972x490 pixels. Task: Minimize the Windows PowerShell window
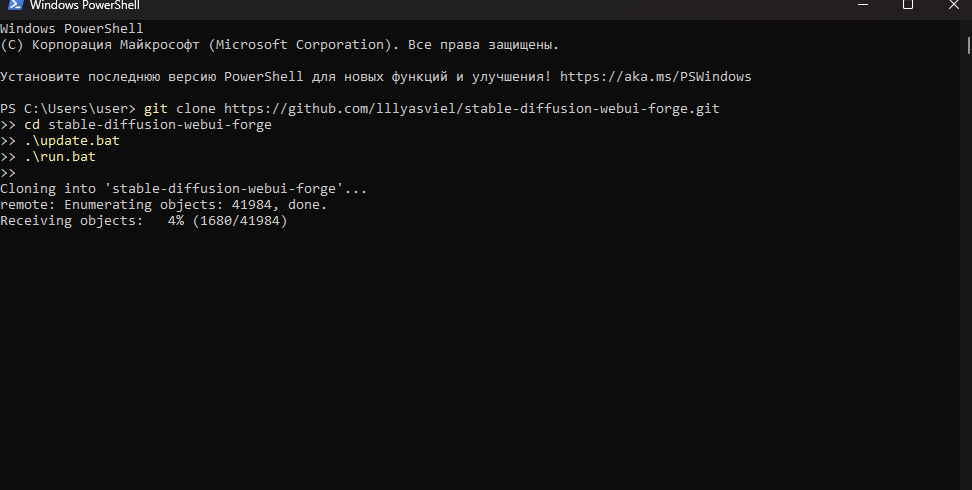pyautogui.click(x=862, y=5)
